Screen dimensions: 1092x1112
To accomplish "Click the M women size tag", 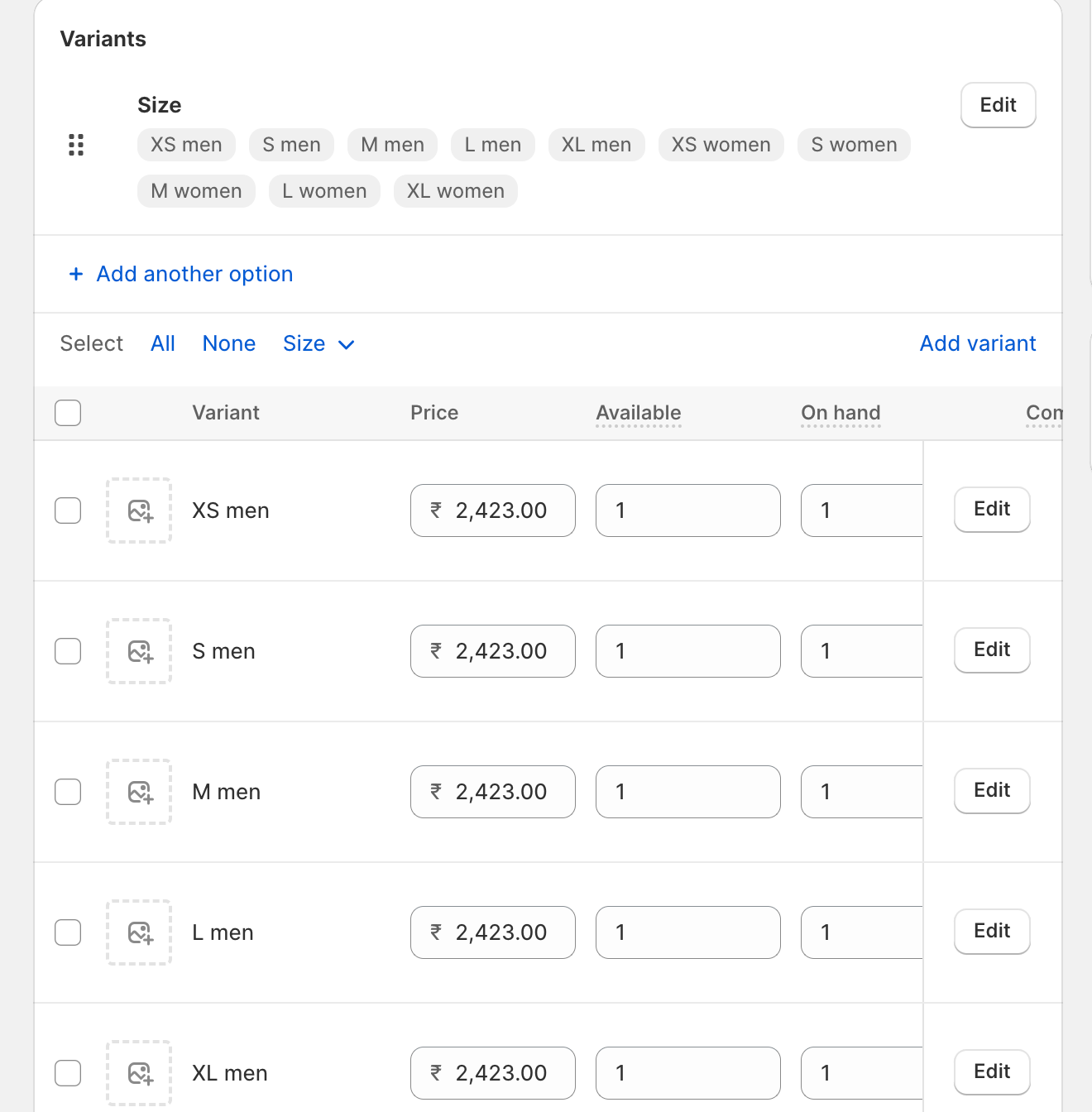I will pos(196,191).
